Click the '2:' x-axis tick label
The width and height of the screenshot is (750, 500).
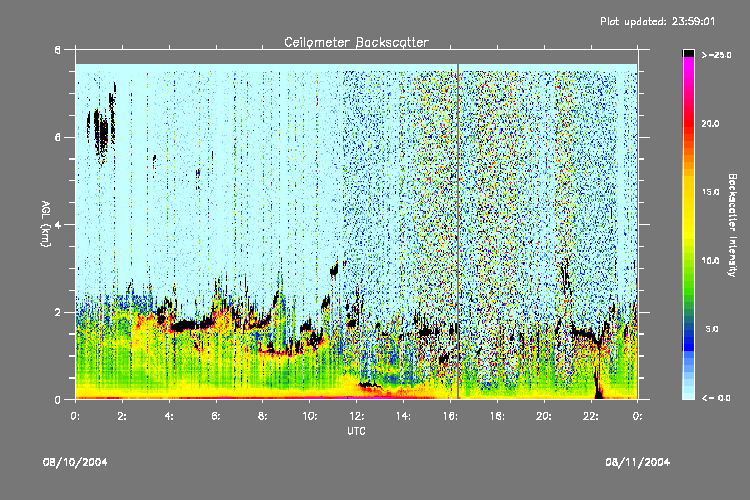[x=122, y=416]
